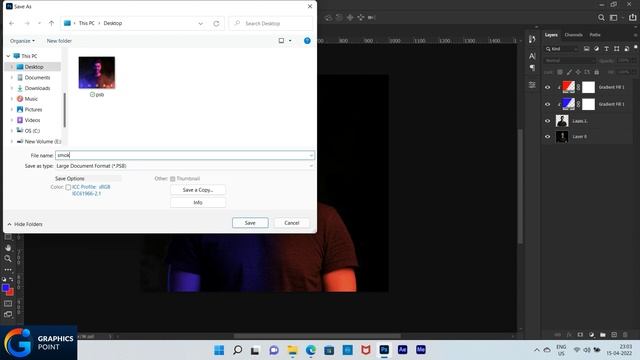Select Layer 0 thumbnail in Layers panel
The width and height of the screenshot is (640, 360).
[562, 137]
